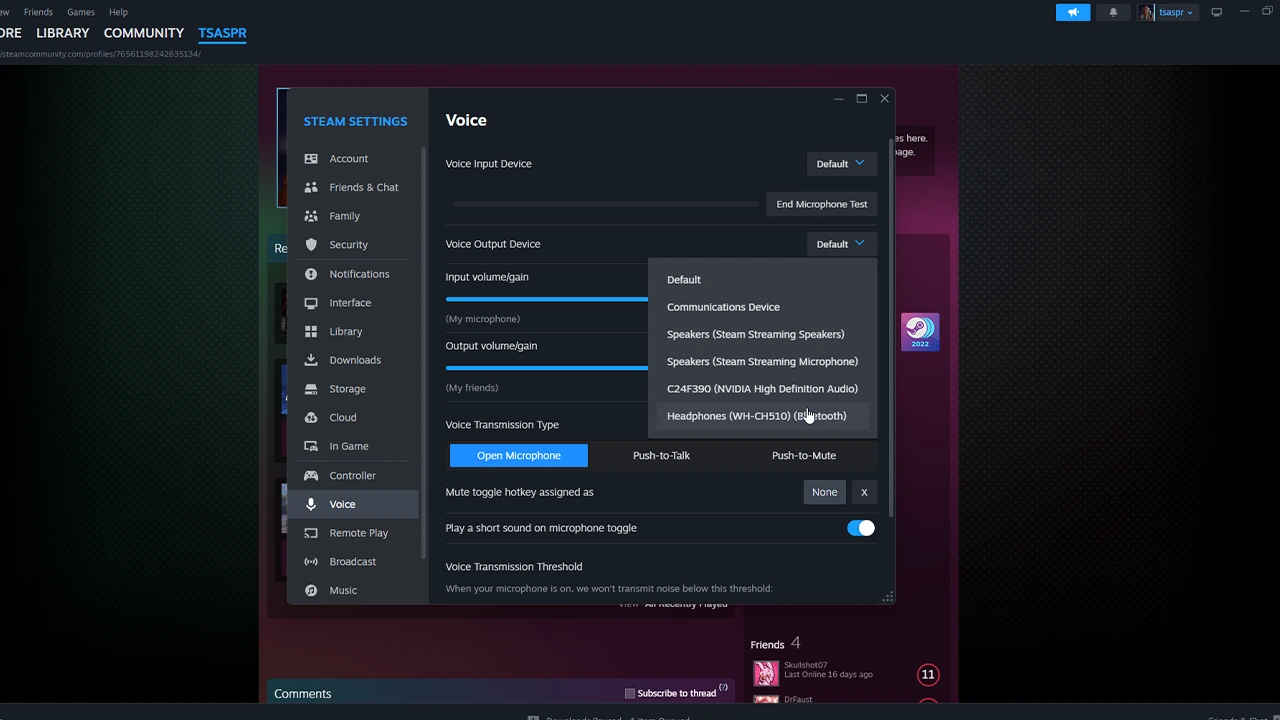Viewport: 1280px width, 720px height.
Task: Close the Steam Settings window
Action: coord(884,99)
